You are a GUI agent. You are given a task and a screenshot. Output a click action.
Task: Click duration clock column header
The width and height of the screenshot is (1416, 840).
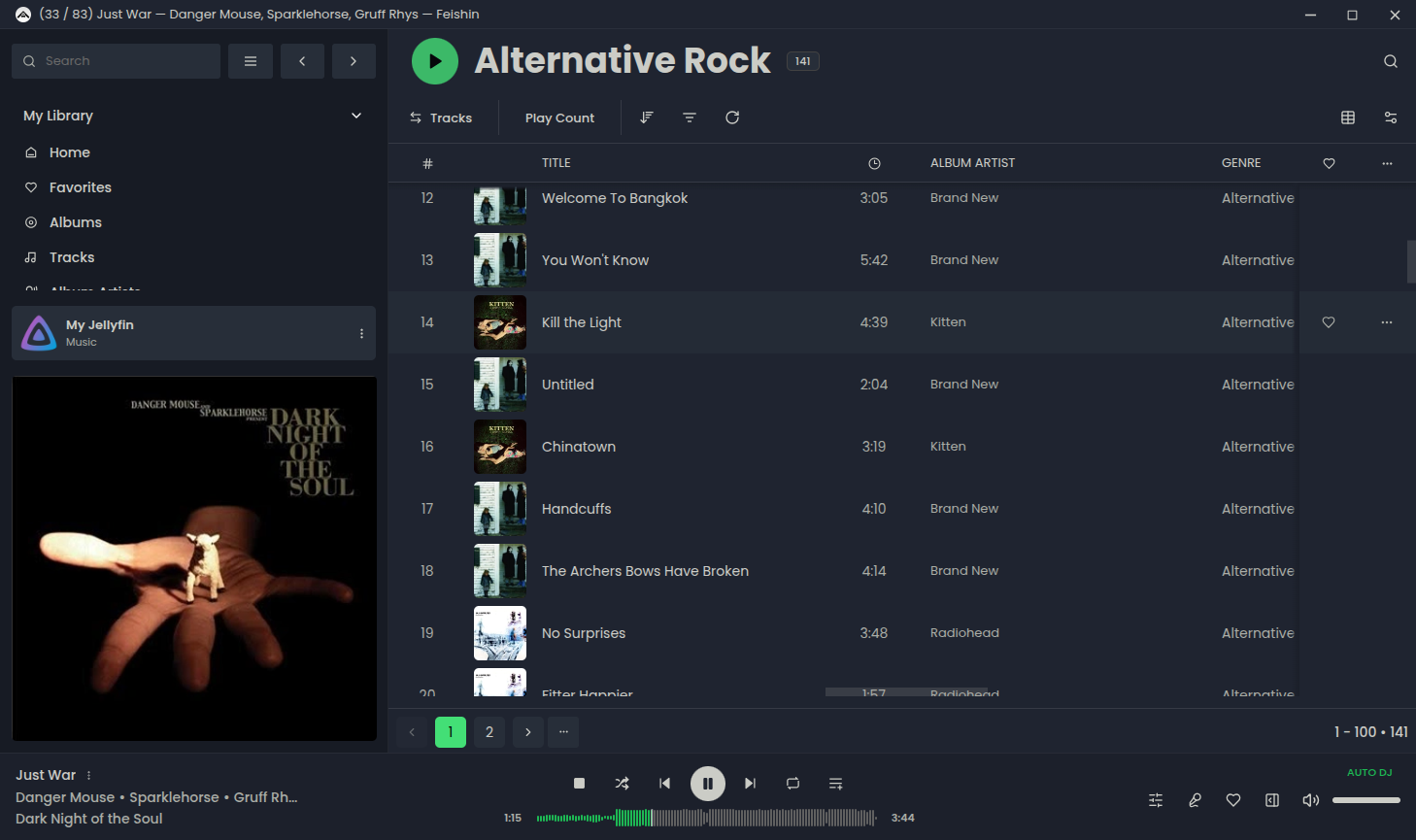(874, 163)
